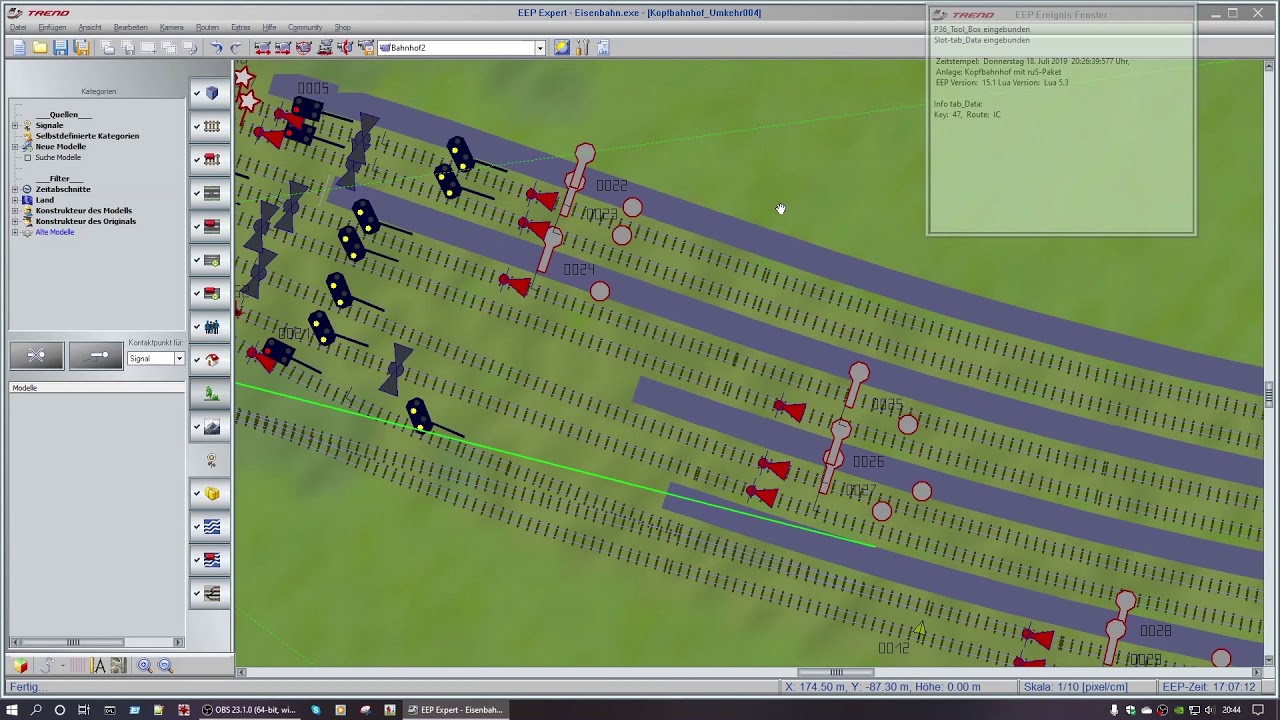This screenshot has width=1280, height=720.
Task: Expand the Land filter node
Action: pyautogui.click(x=15, y=200)
